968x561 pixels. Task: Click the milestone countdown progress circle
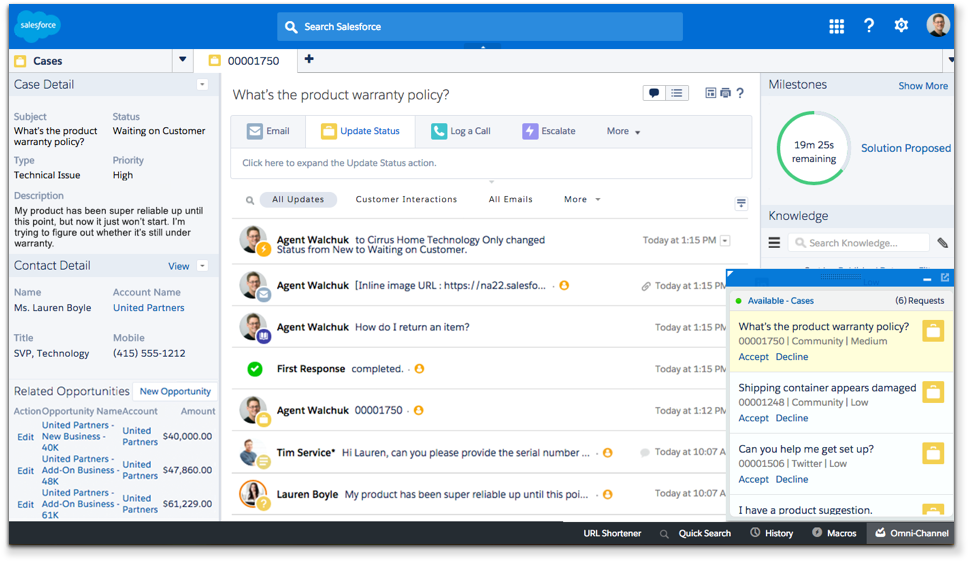pos(814,148)
